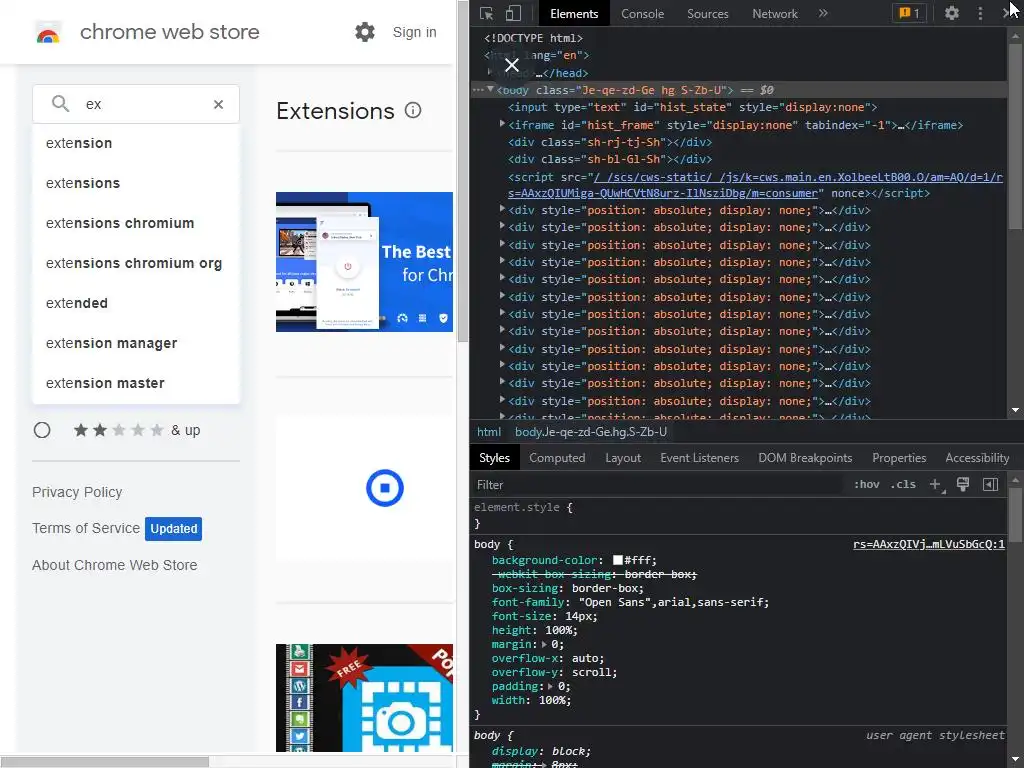Switch to the Sources tab
The width and height of the screenshot is (1024, 768).
point(707,14)
